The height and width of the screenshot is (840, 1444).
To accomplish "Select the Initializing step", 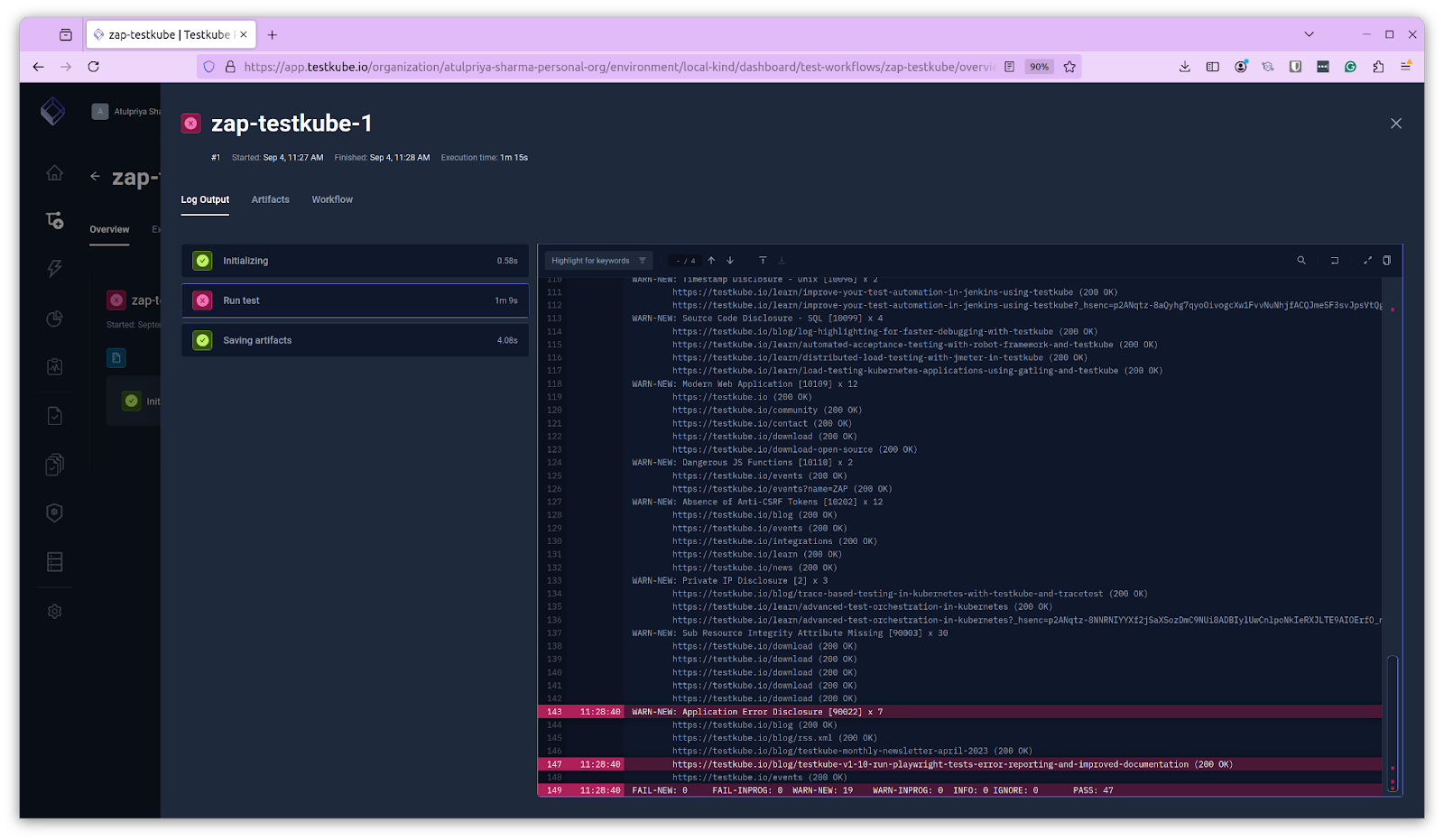I will (x=355, y=261).
